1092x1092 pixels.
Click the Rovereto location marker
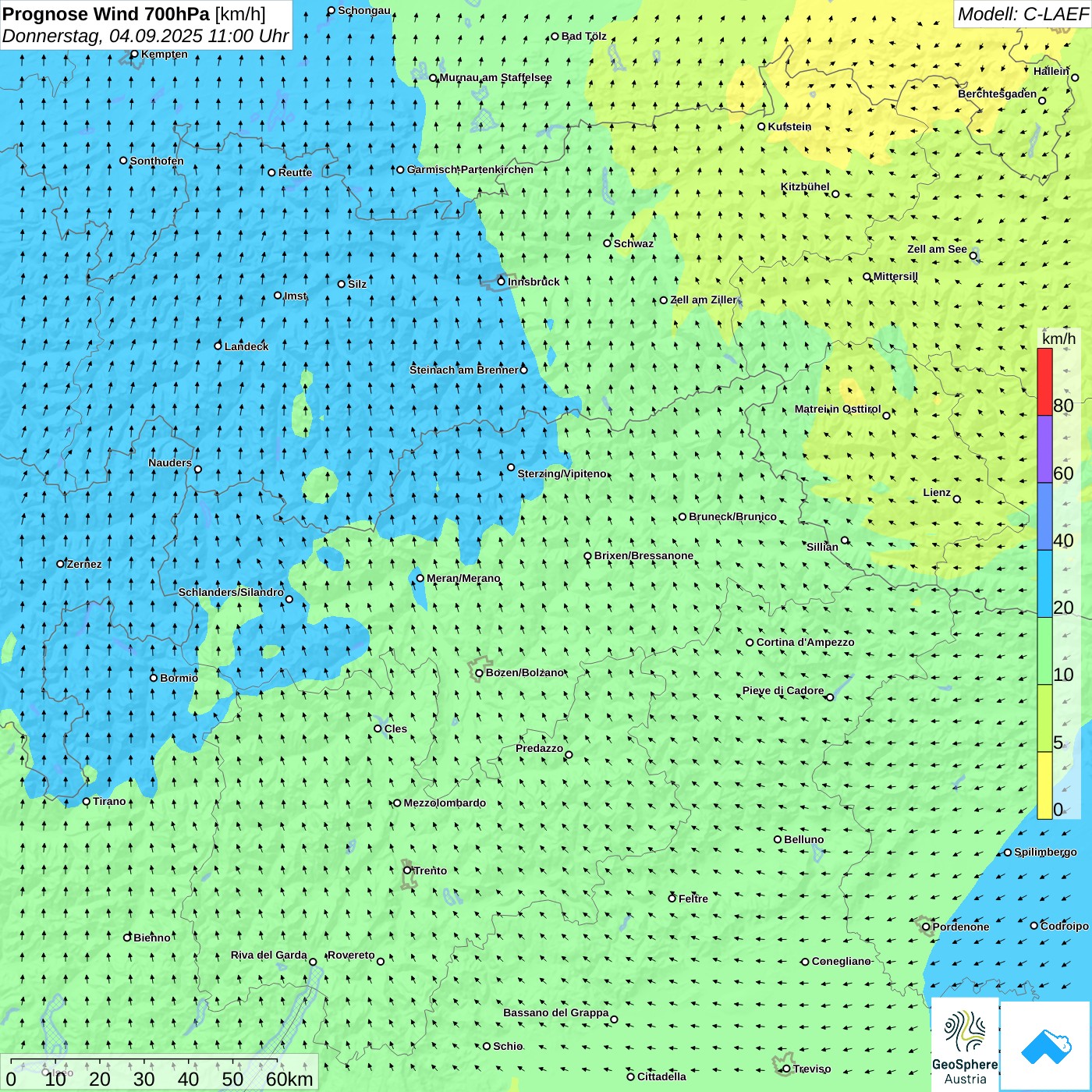tap(381, 961)
